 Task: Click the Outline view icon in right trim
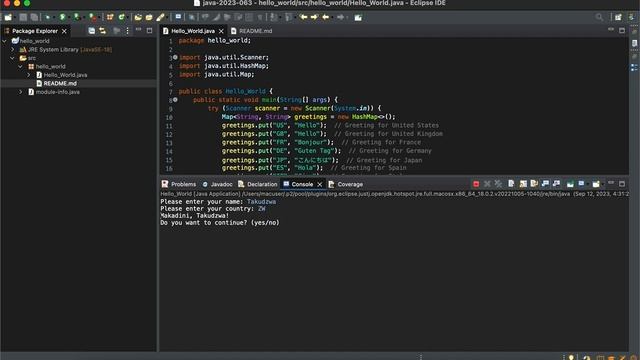tap(634, 68)
